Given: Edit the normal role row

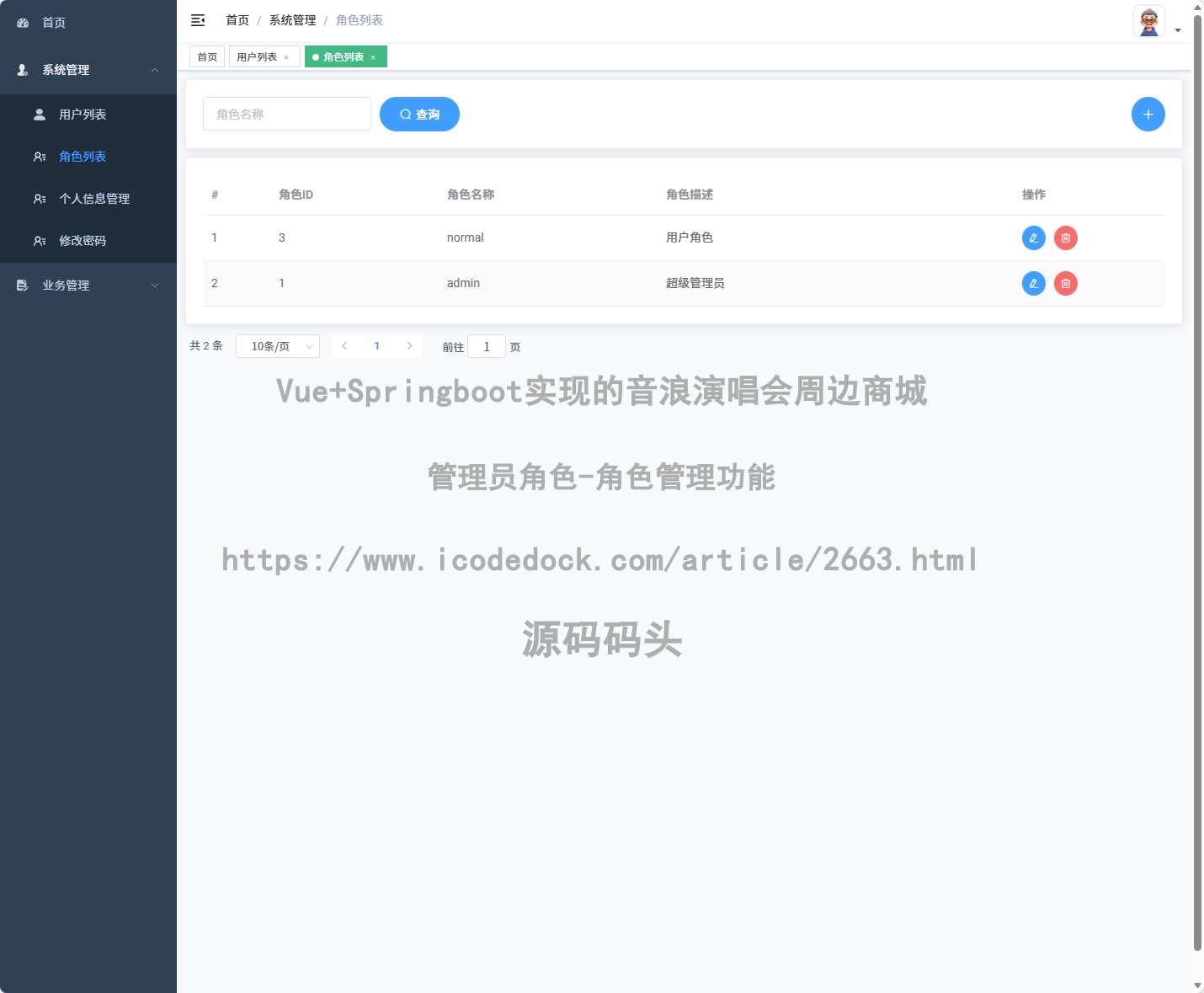Looking at the screenshot, I should (x=1034, y=238).
